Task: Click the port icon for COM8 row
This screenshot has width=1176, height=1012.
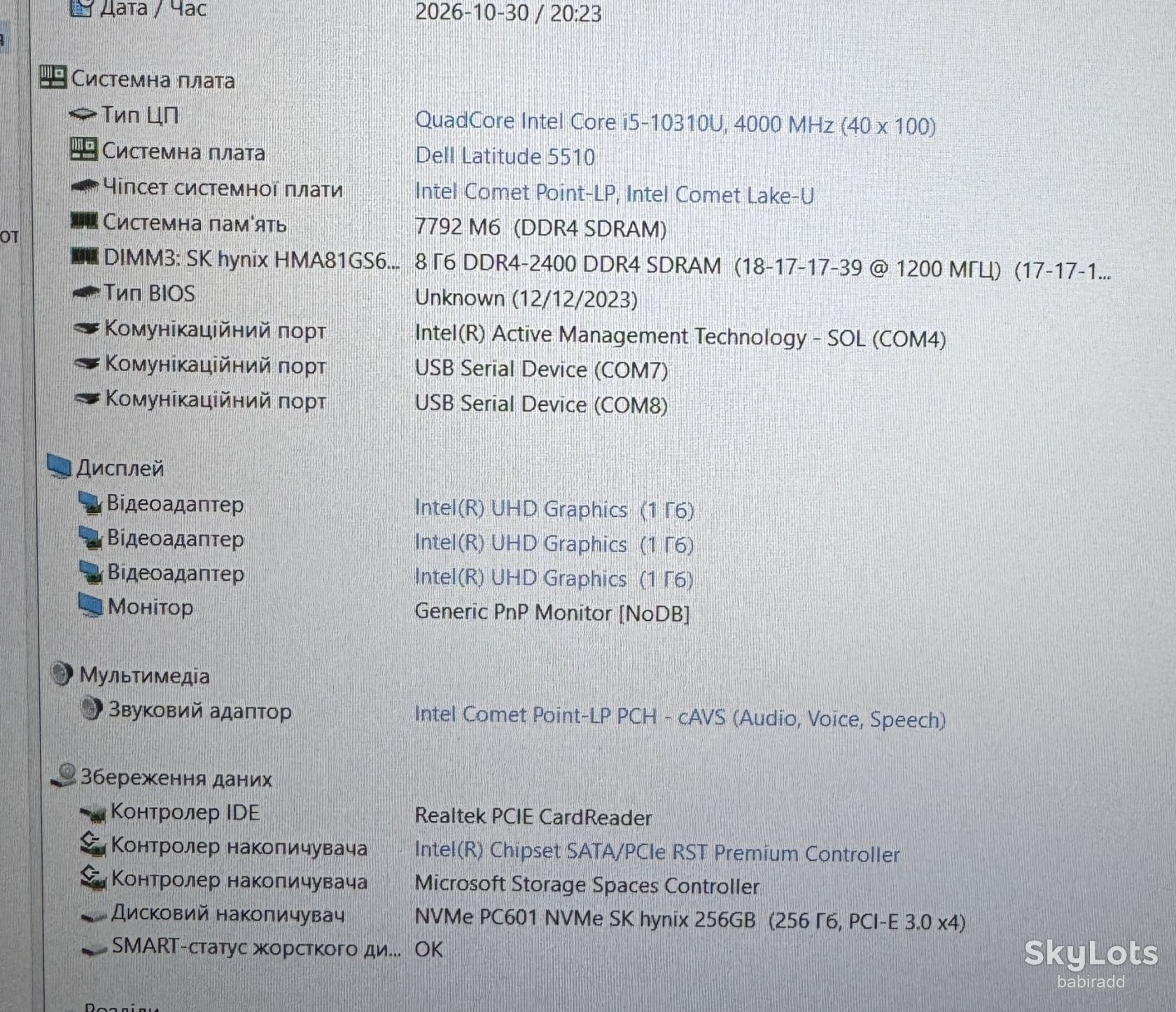Action: click(88, 398)
